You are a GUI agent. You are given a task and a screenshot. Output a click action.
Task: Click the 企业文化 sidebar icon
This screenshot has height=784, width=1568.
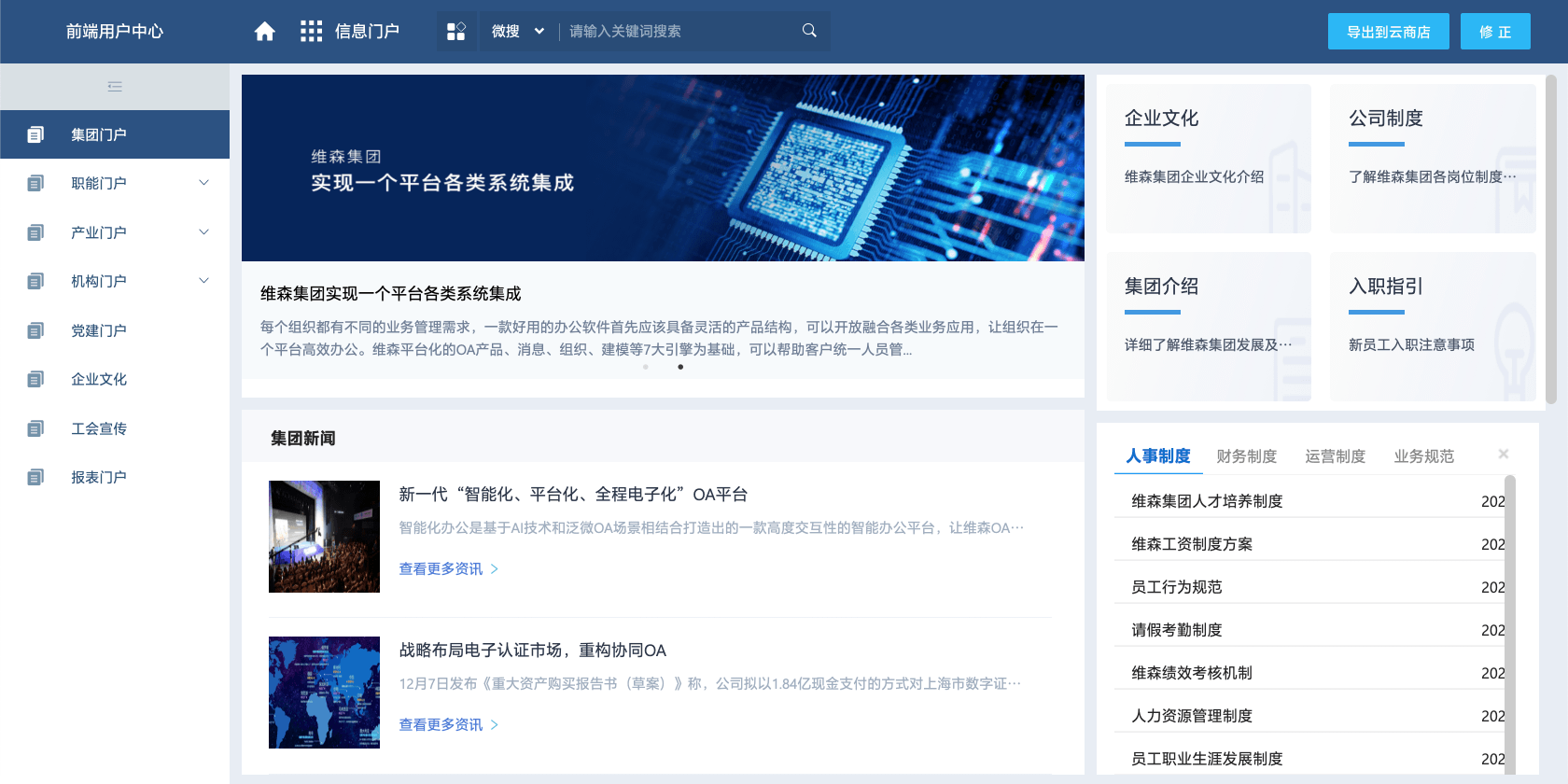[35, 379]
